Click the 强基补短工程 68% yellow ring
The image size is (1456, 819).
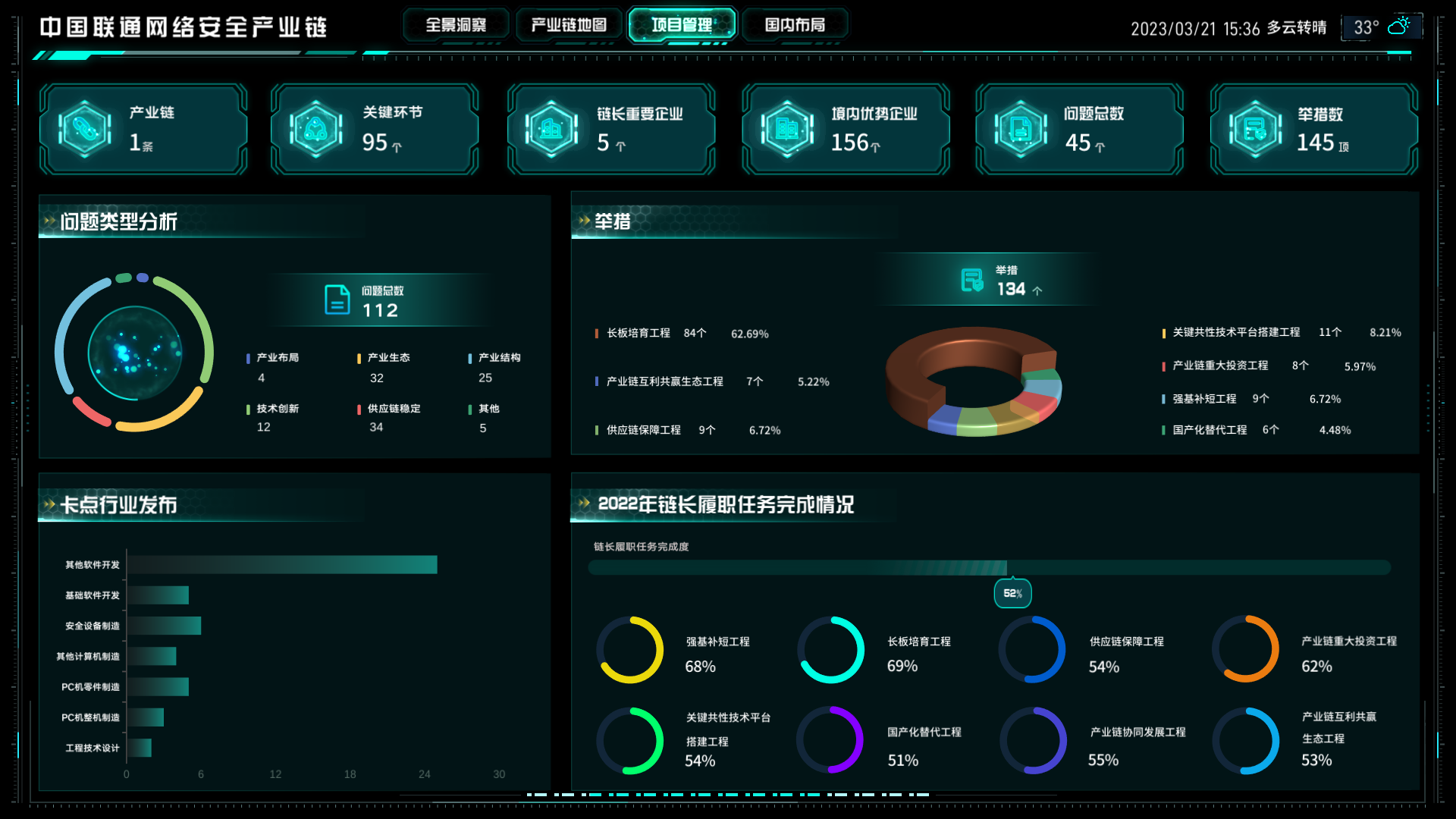tap(630, 650)
